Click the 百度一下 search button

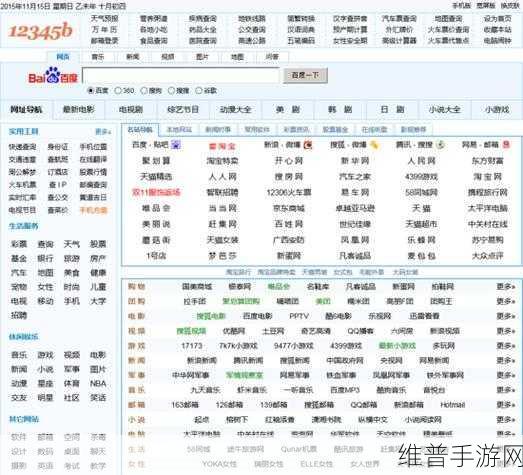[x=305, y=75]
